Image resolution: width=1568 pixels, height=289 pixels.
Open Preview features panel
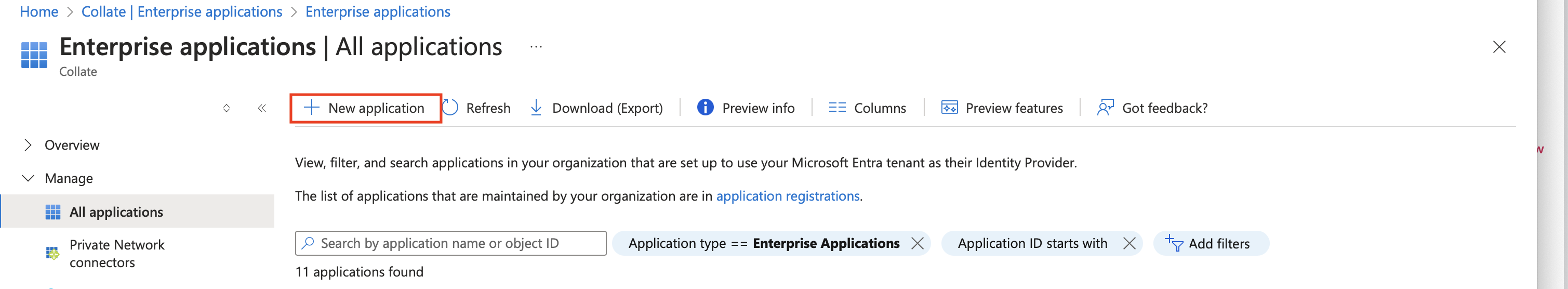pyautogui.click(x=1002, y=108)
